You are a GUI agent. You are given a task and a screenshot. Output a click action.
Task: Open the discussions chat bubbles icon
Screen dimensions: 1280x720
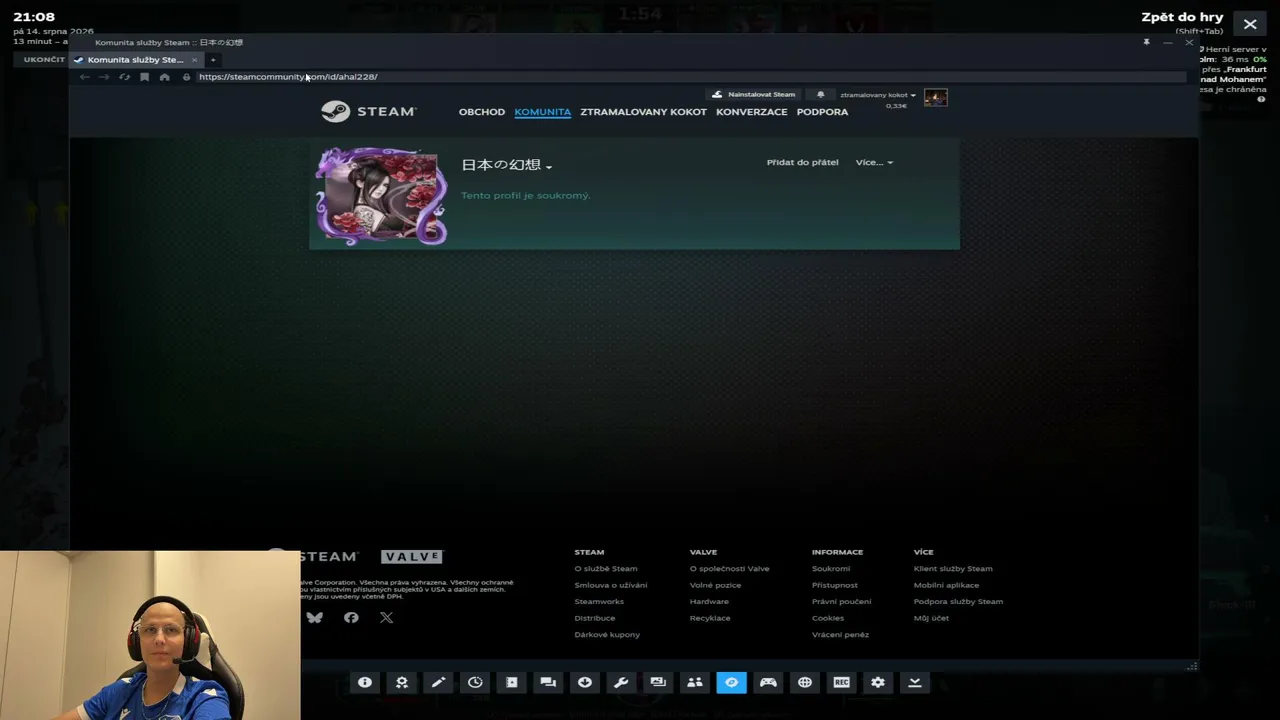click(x=548, y=682)
